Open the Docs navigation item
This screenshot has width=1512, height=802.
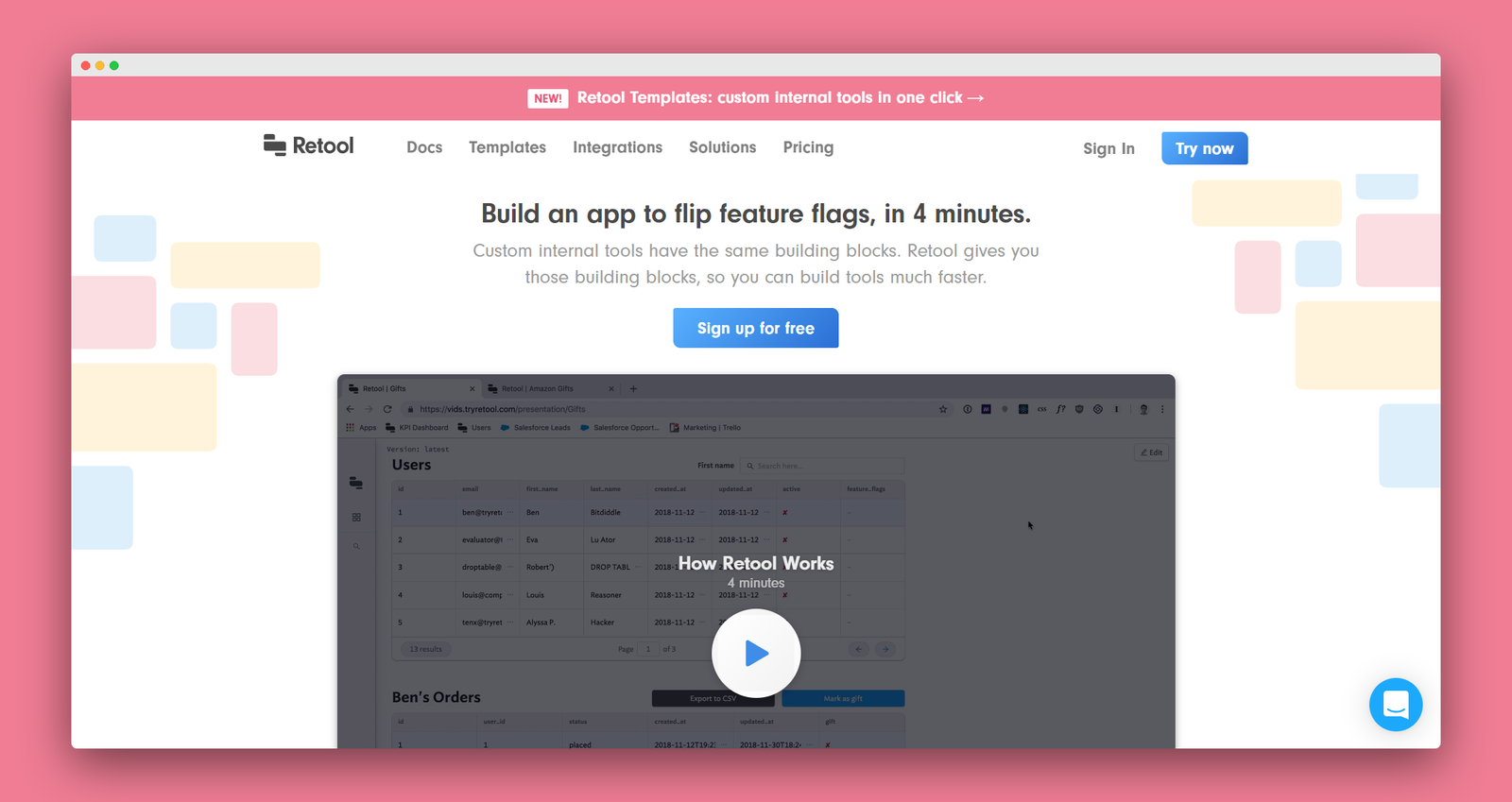[424, 147]
